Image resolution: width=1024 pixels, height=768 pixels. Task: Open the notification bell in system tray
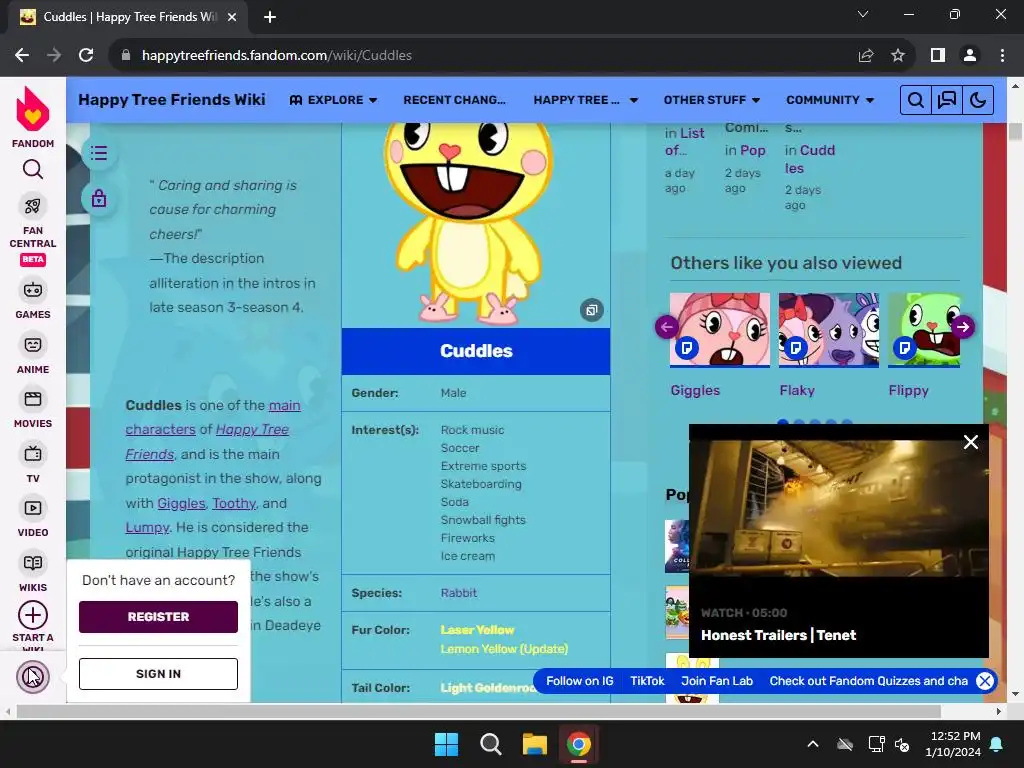pos(997,744)
